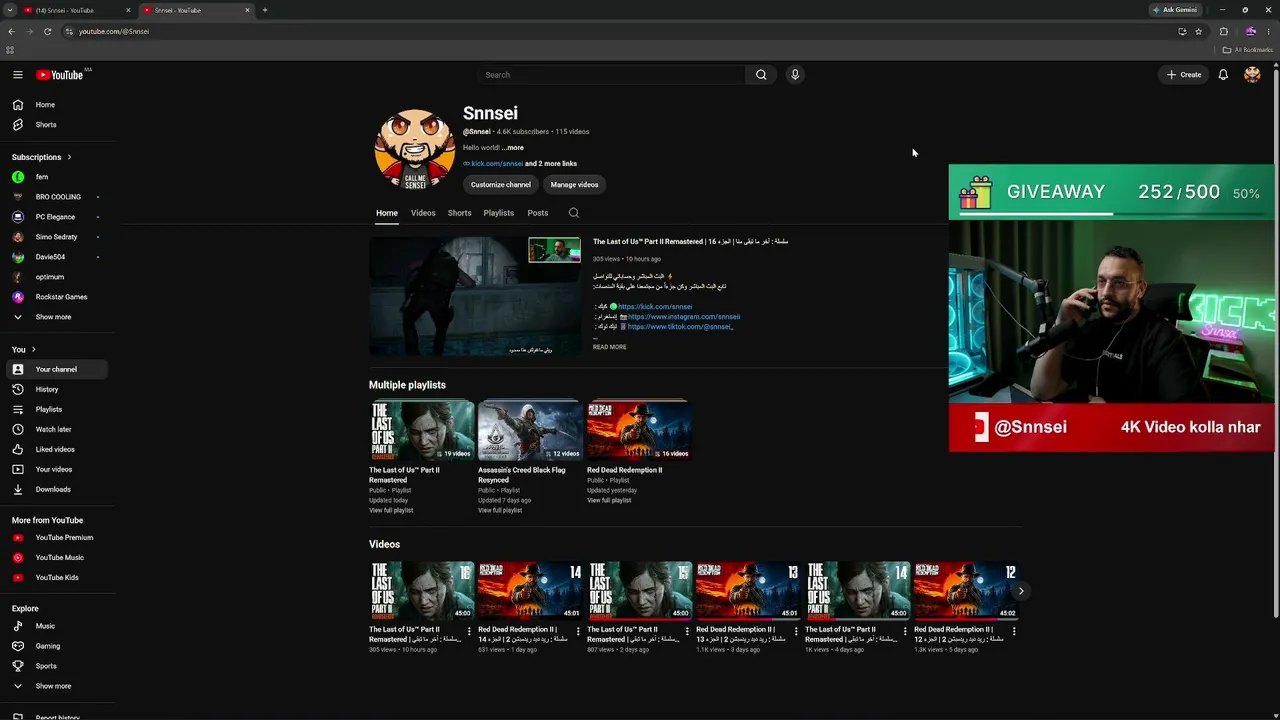This screenshot has height=720, width=1280.
Task: Click Ask Gemini in the browser title bar
Action: coord(1175,10)
